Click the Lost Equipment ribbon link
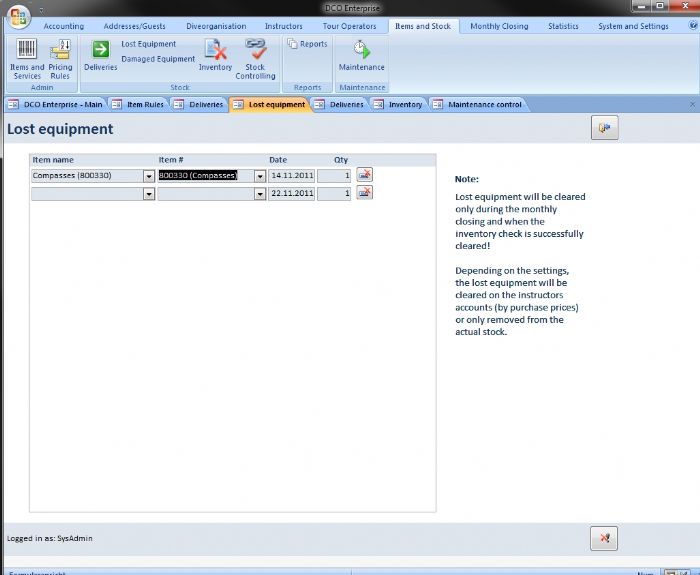This screenshot has width=700, height=575. (x=148, y=44)
